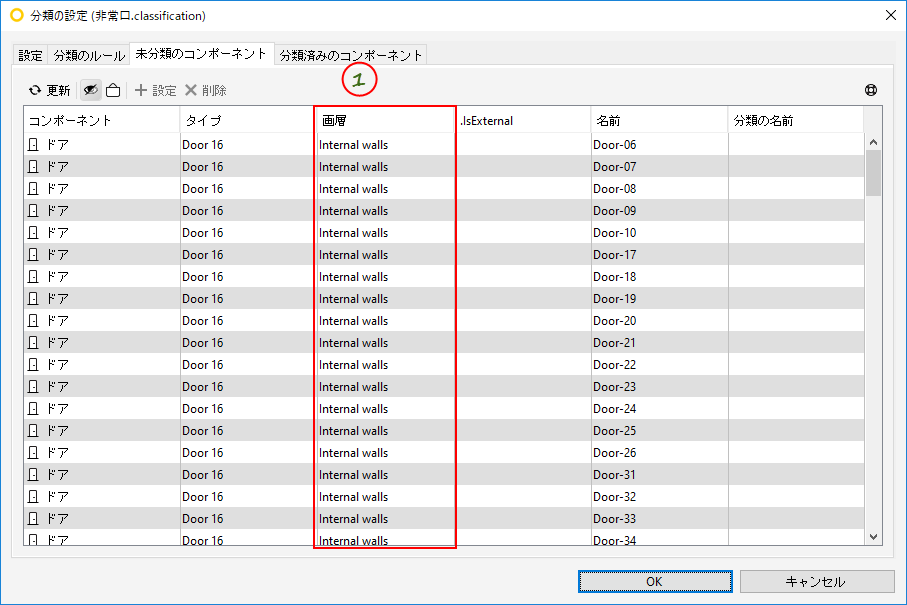
Task: Open the help lifebuoy icon
Action: pos(871,90)
